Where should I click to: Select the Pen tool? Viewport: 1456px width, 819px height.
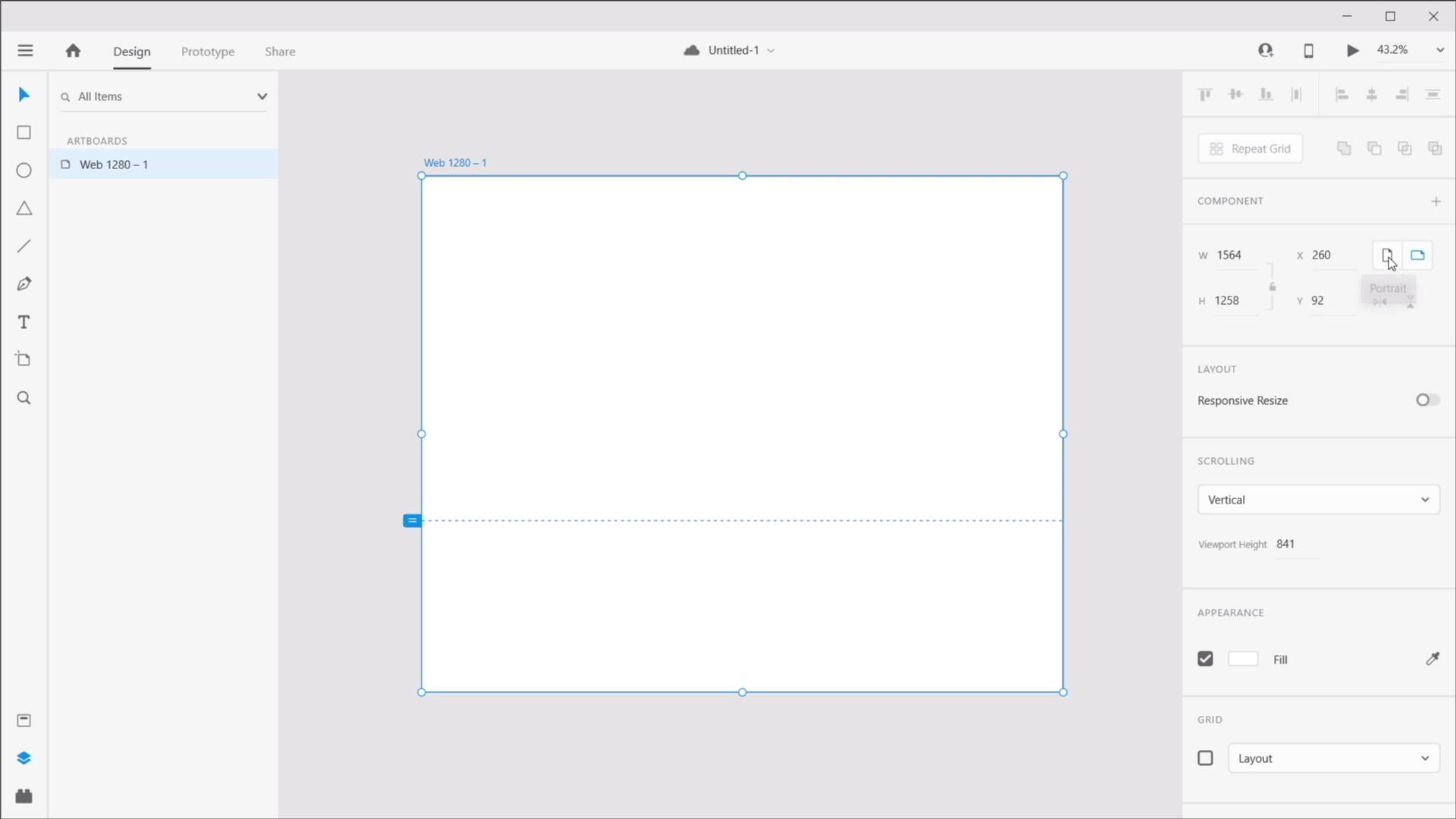[x=24, y=284]
